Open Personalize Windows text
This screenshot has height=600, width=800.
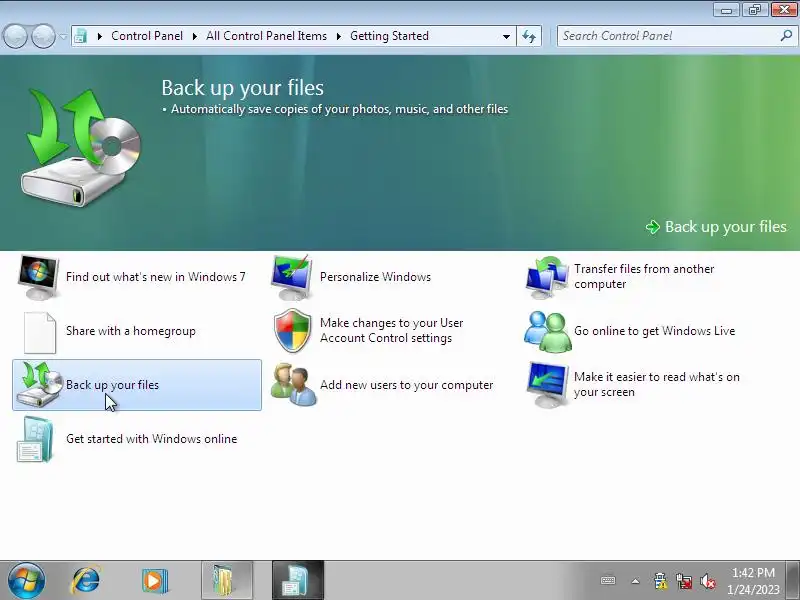tap(375, 277)
